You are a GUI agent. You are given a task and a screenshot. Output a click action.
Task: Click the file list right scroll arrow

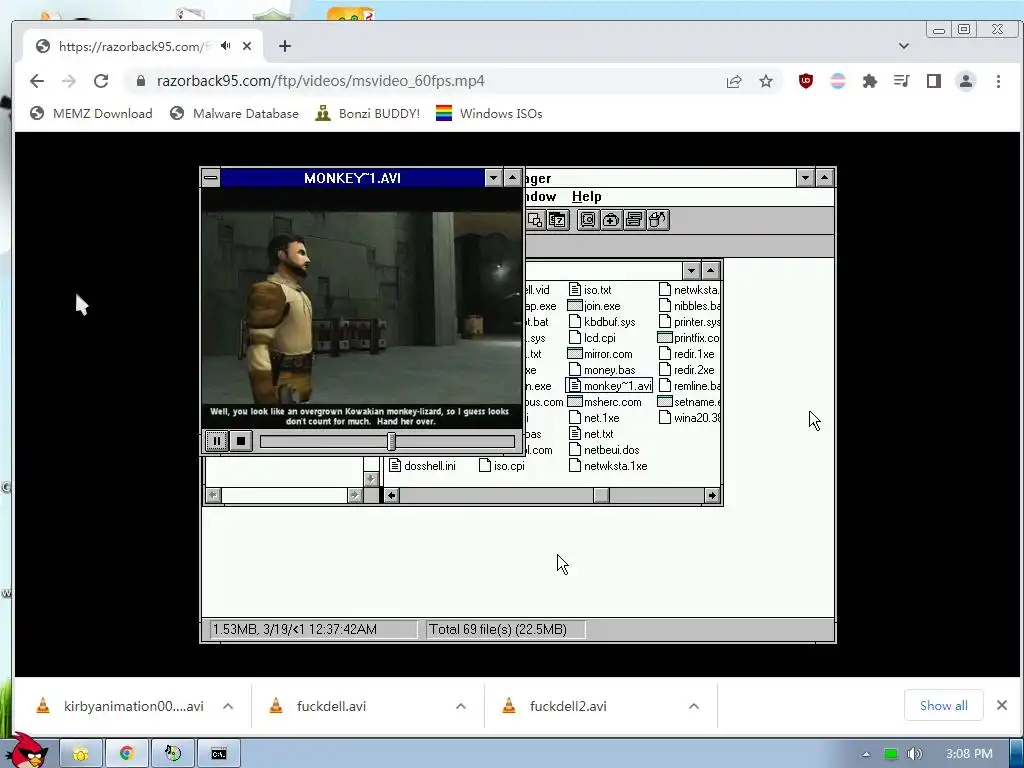coord(711,496)
